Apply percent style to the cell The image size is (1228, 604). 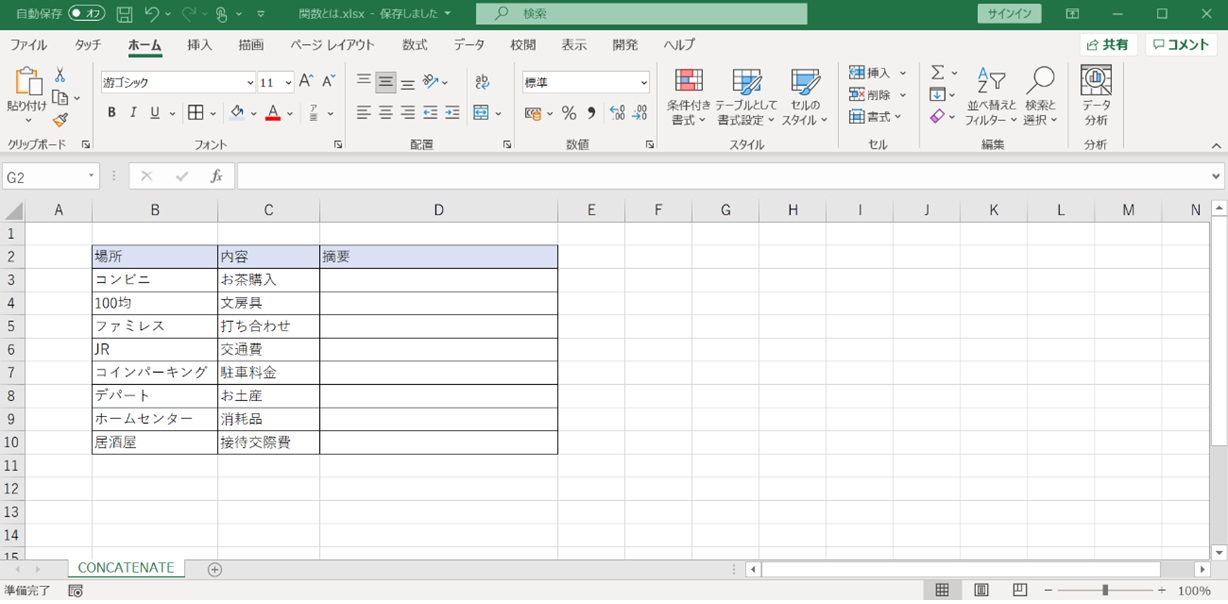[x=568, y=113]
